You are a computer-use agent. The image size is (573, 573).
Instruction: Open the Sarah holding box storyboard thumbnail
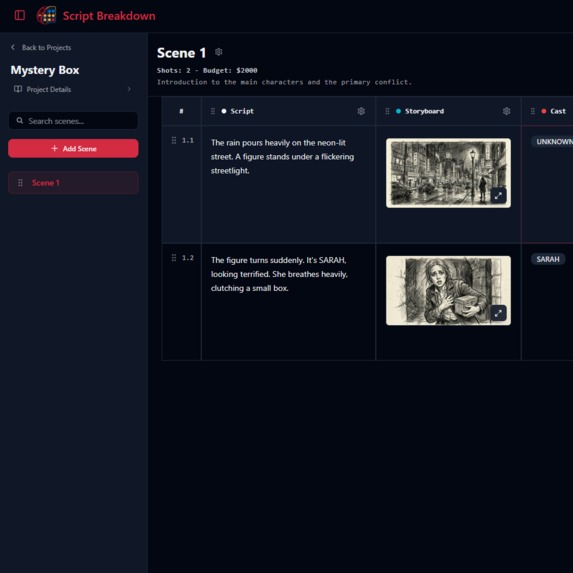tap(448, 291)
